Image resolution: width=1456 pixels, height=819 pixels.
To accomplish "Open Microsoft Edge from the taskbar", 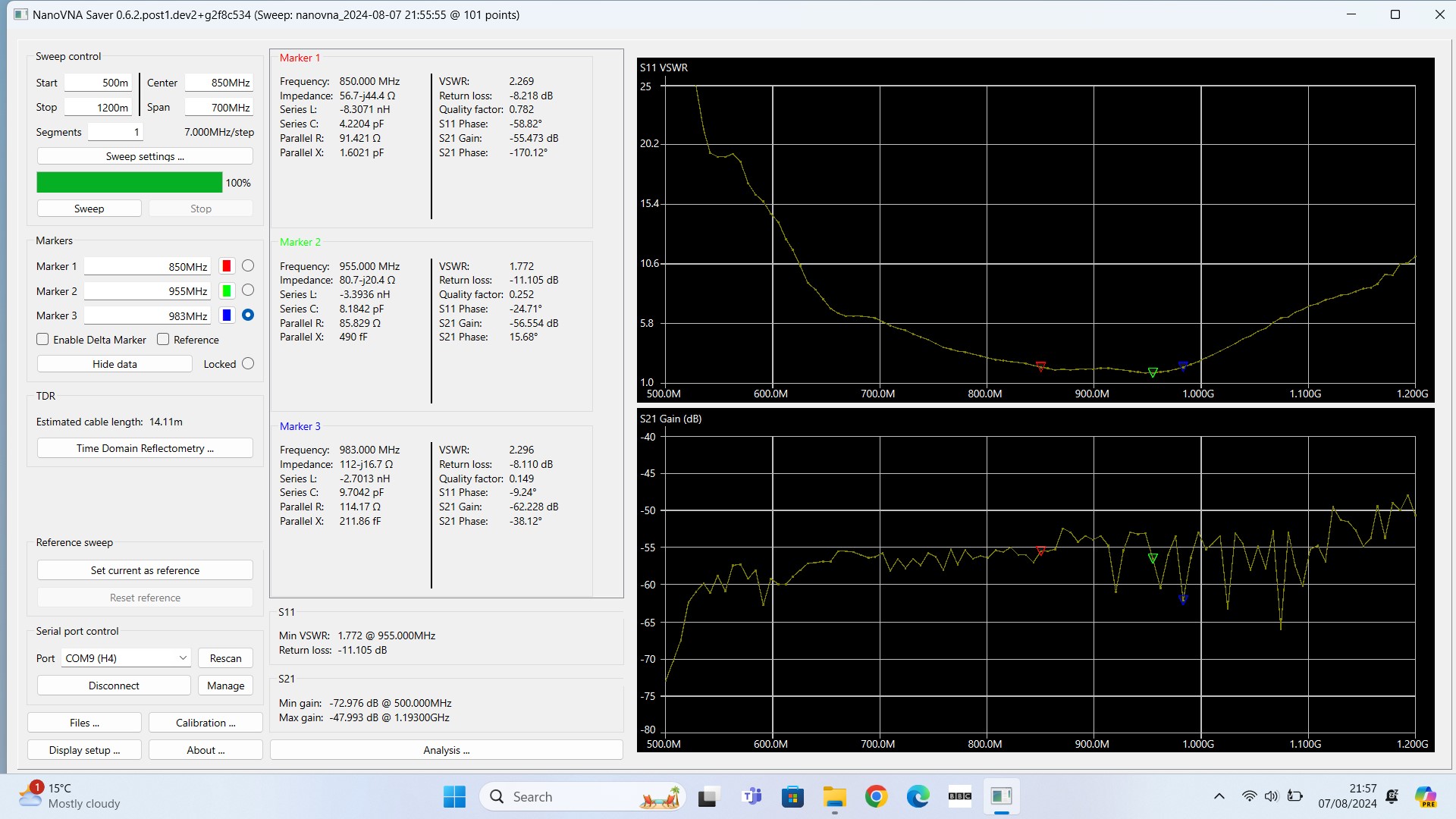I will coord(918,796).
